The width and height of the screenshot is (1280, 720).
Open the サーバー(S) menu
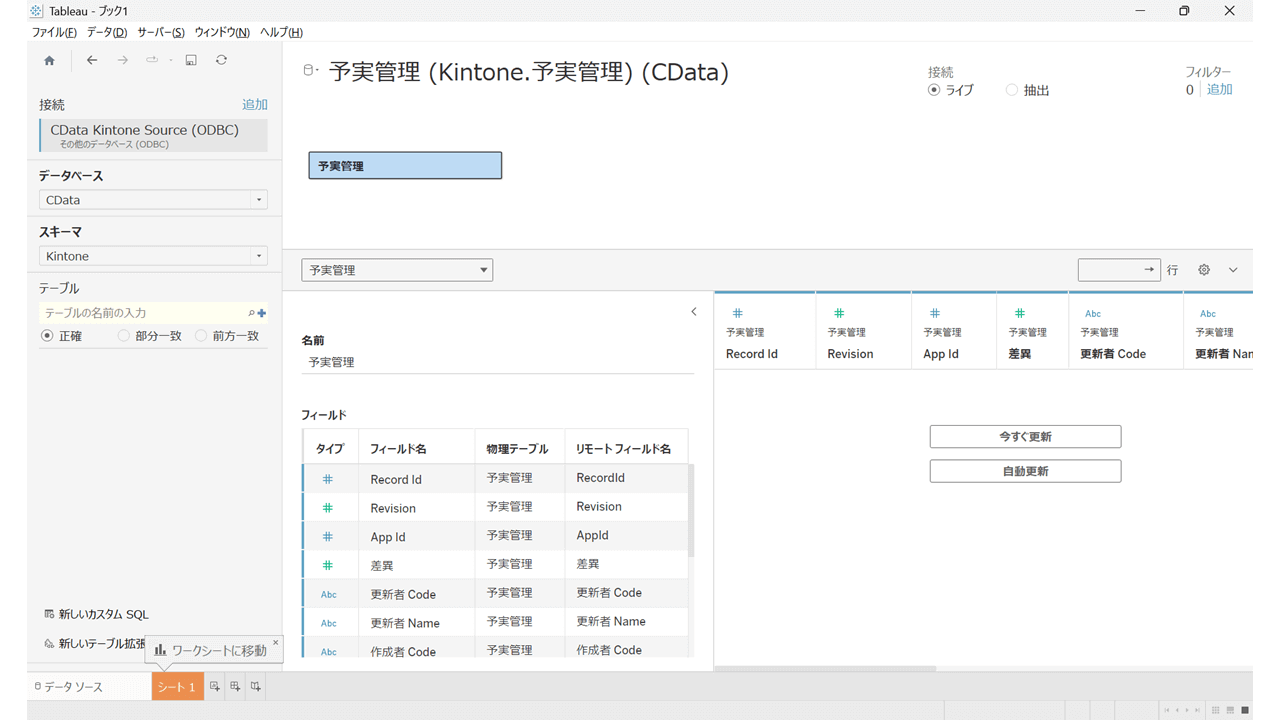coord(161,33)
